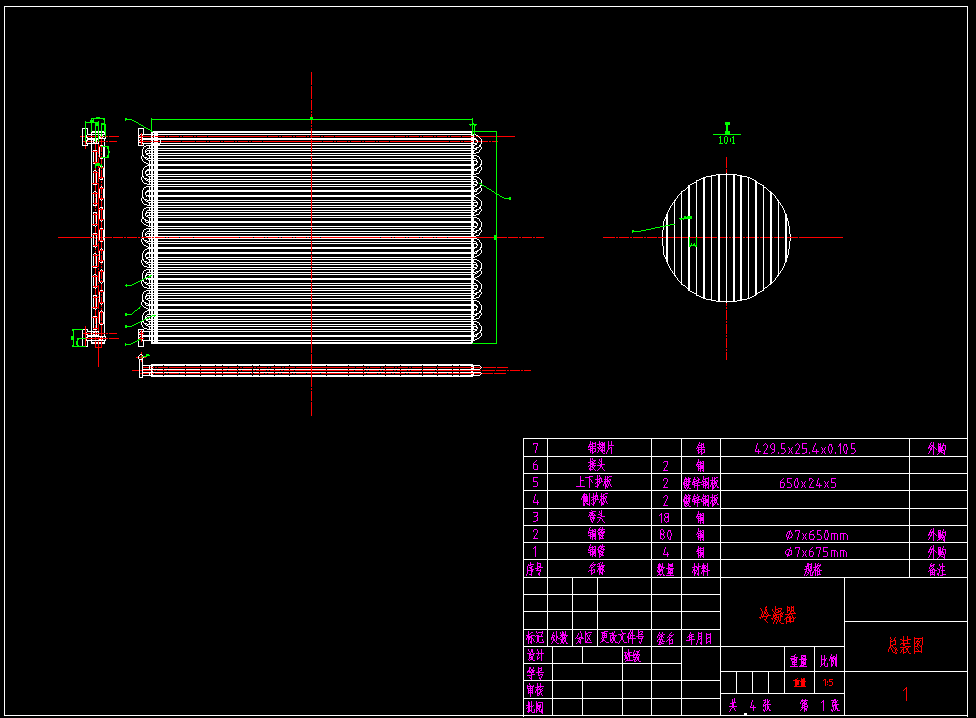Screen dimensions: 976x718
Task: Select the φ7x650mm specification text
Action: click(817, 535)
